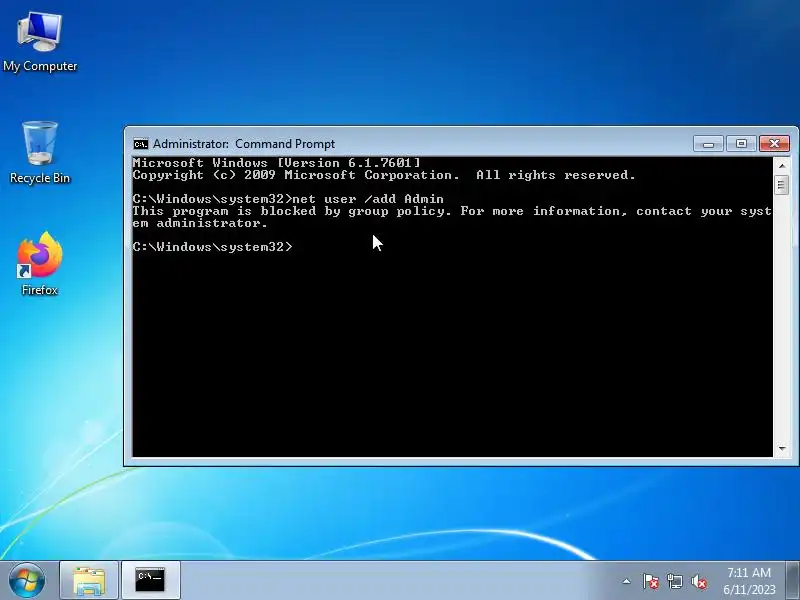
Task: Click the console vertical scrollbar thumb
Action: point(782,185)
